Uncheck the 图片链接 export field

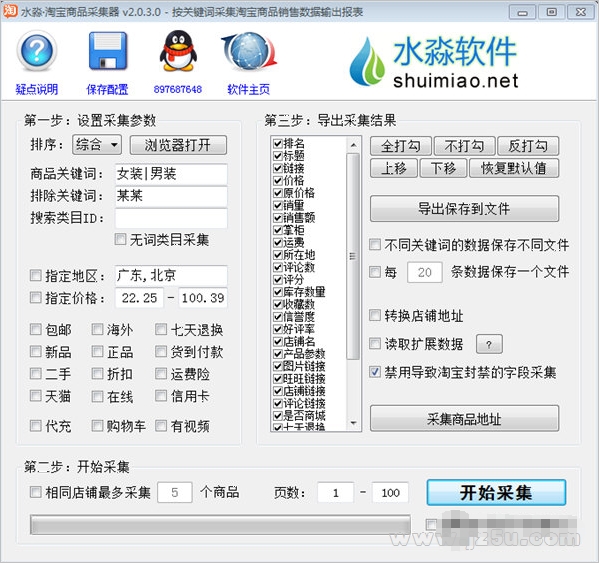pos(278,366)
